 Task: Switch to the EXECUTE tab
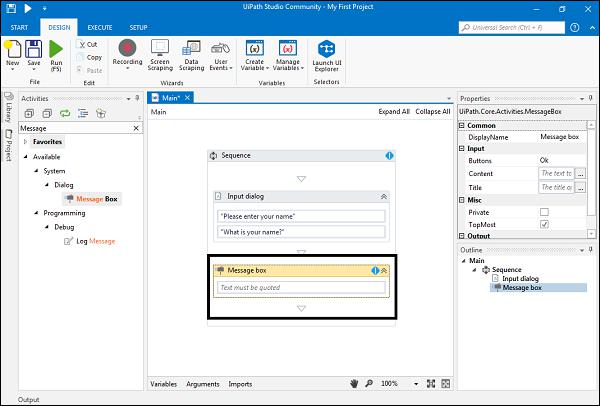tap(99, 28)
